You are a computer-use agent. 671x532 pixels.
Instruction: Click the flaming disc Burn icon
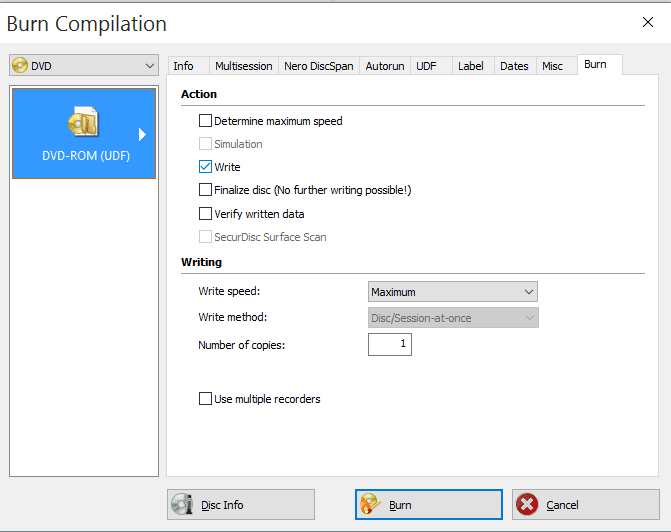370,504
